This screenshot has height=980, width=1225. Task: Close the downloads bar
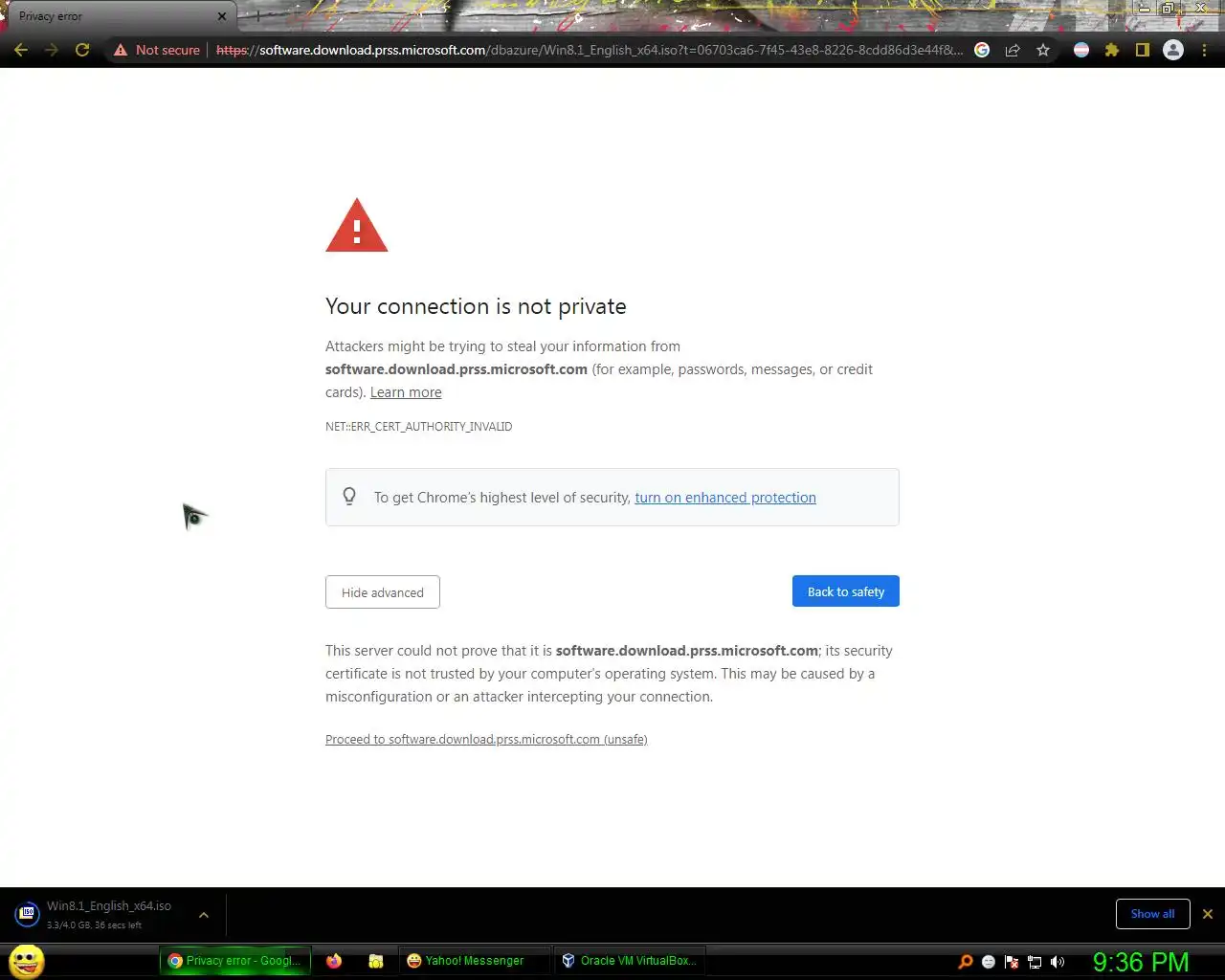pyautogui.click(x=1208, y=914)
